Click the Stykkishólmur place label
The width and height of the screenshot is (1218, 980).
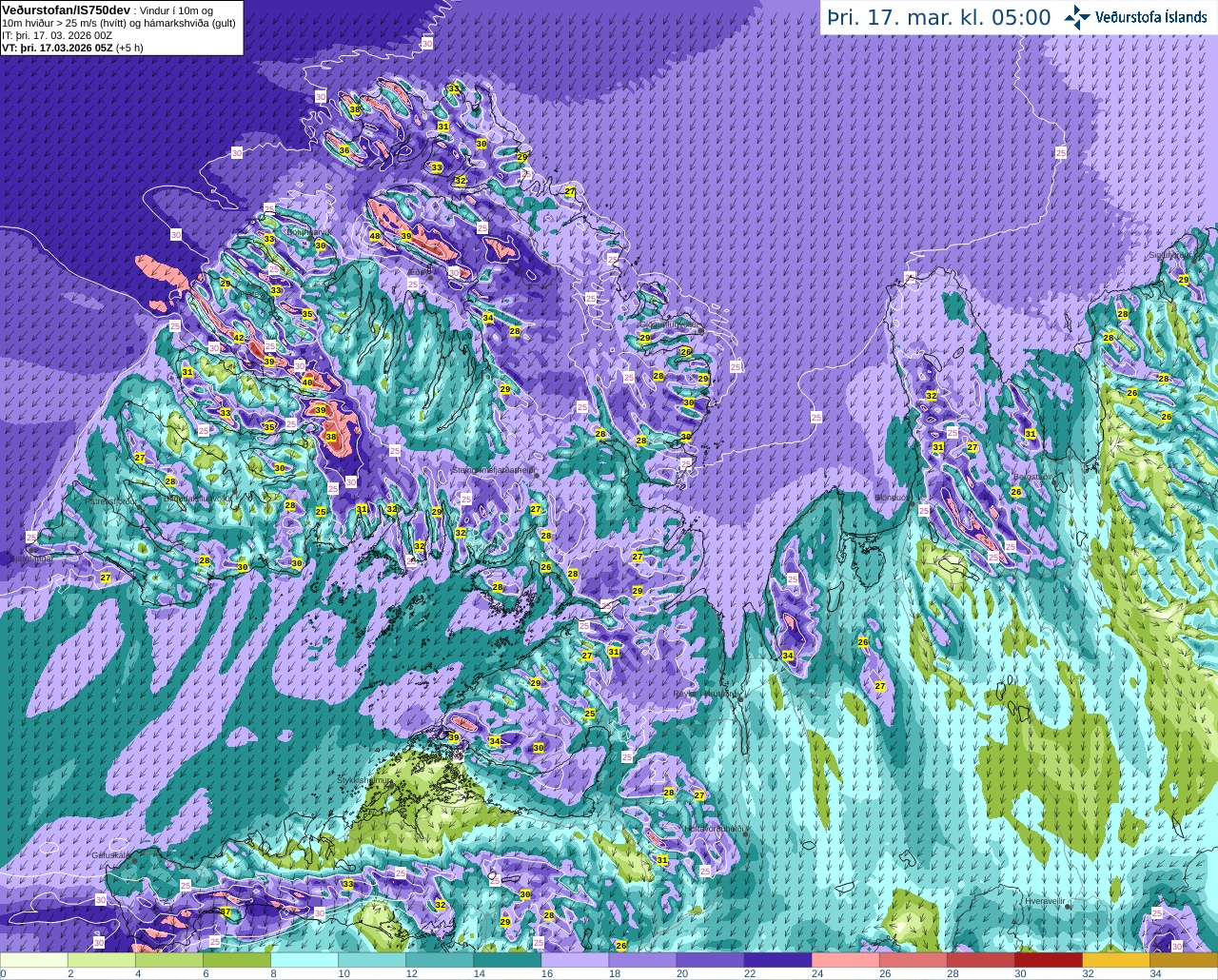pos(363,780)
